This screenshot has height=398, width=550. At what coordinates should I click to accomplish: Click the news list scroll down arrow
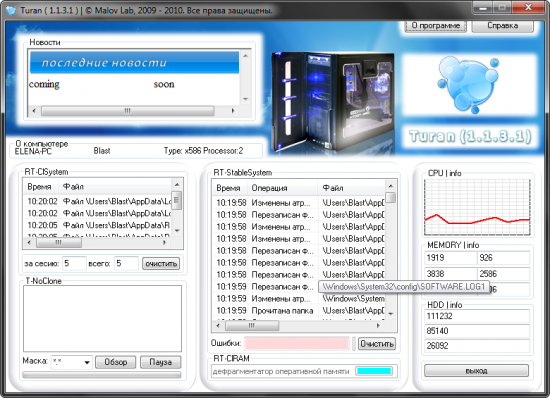pyautogui.click(x=246, y=99)
